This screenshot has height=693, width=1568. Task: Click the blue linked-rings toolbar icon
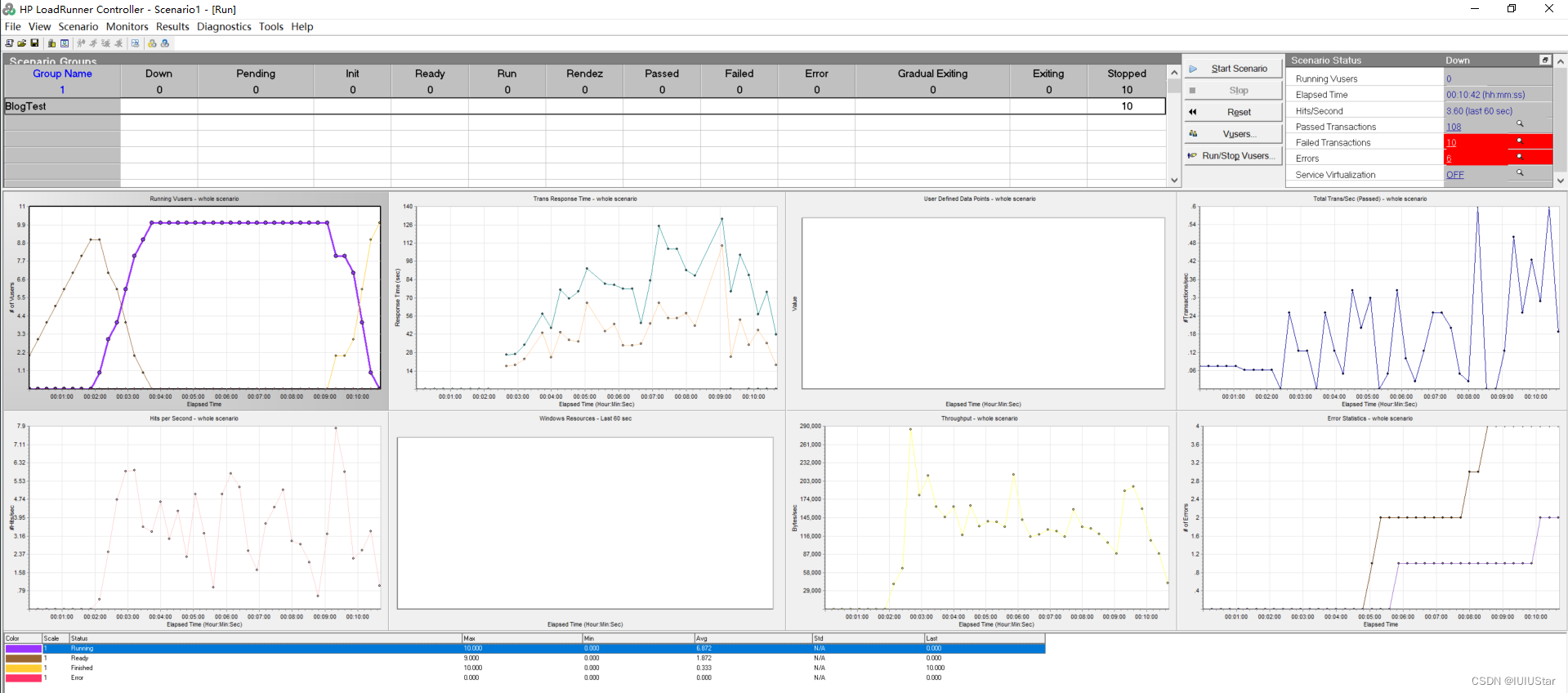(165, 43)
